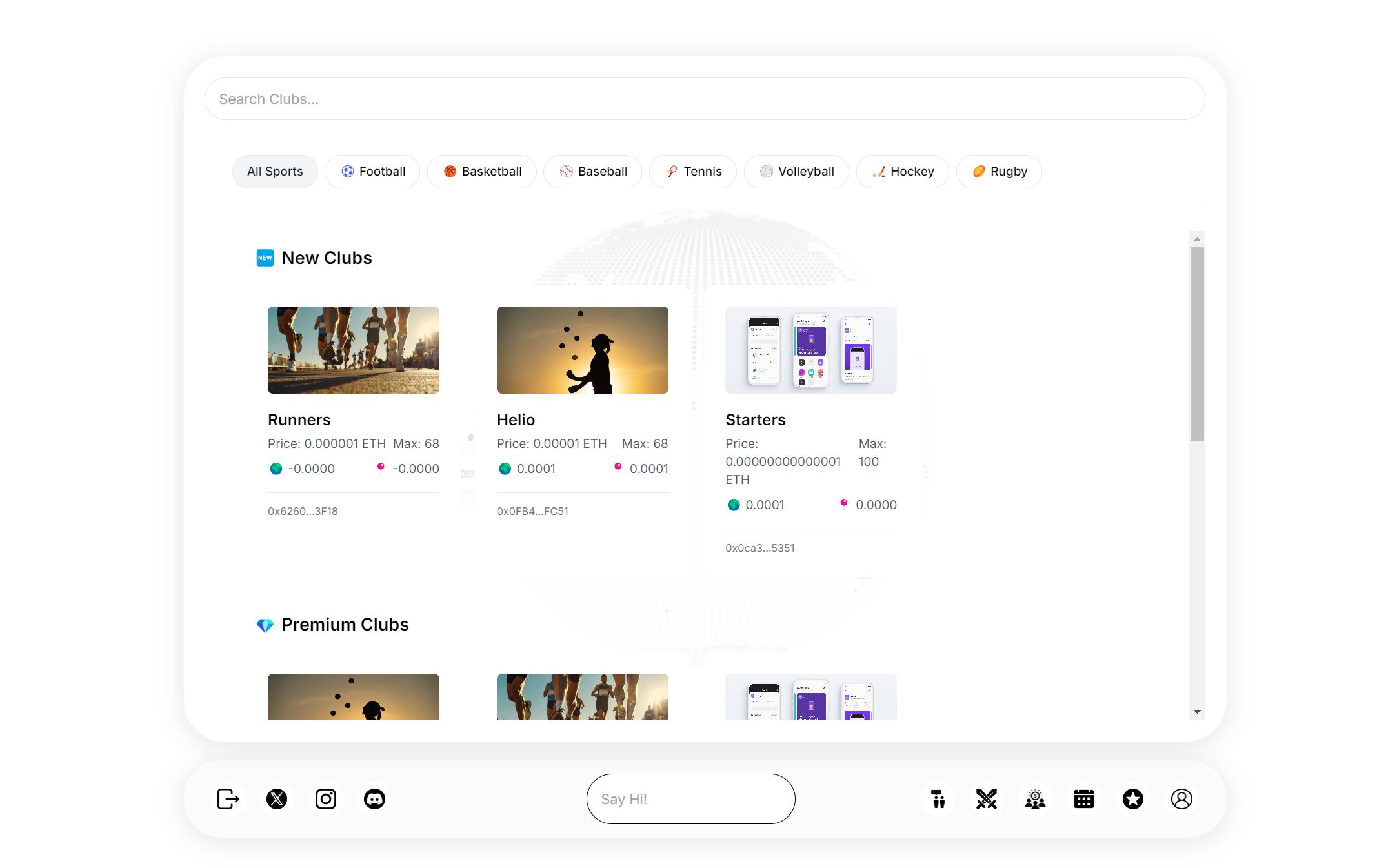This screenshot has width=1377, height=868.
Task: Click the Say Hi chat input field
Action: [691, 799]
